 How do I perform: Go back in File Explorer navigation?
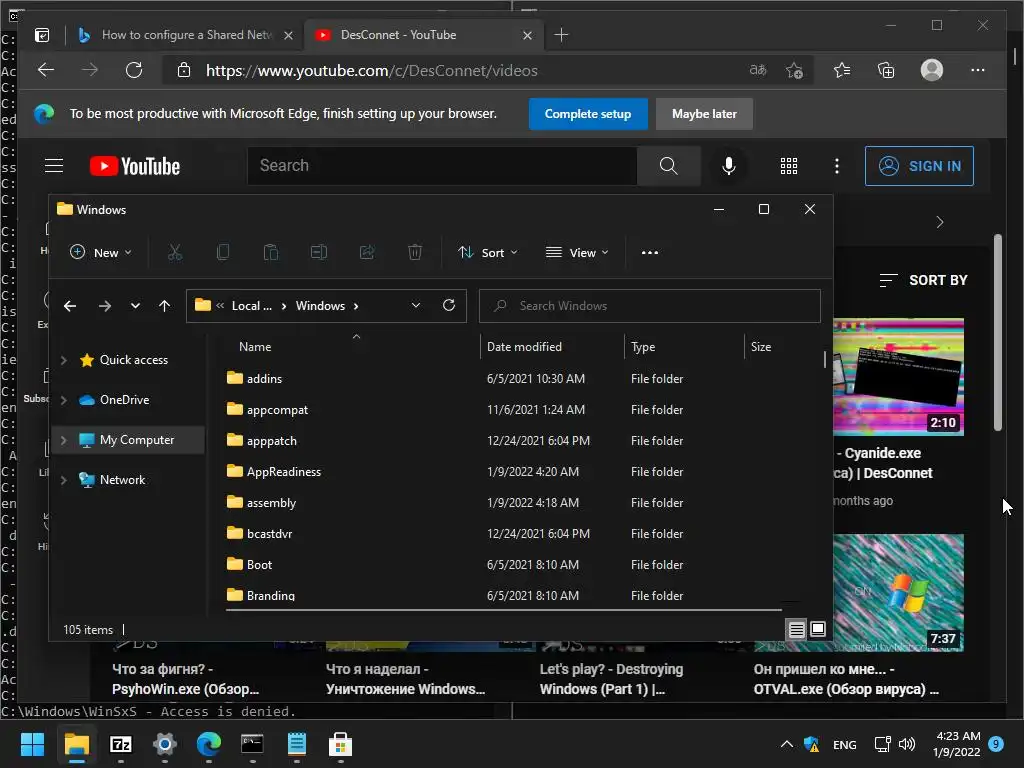point(70,306)
